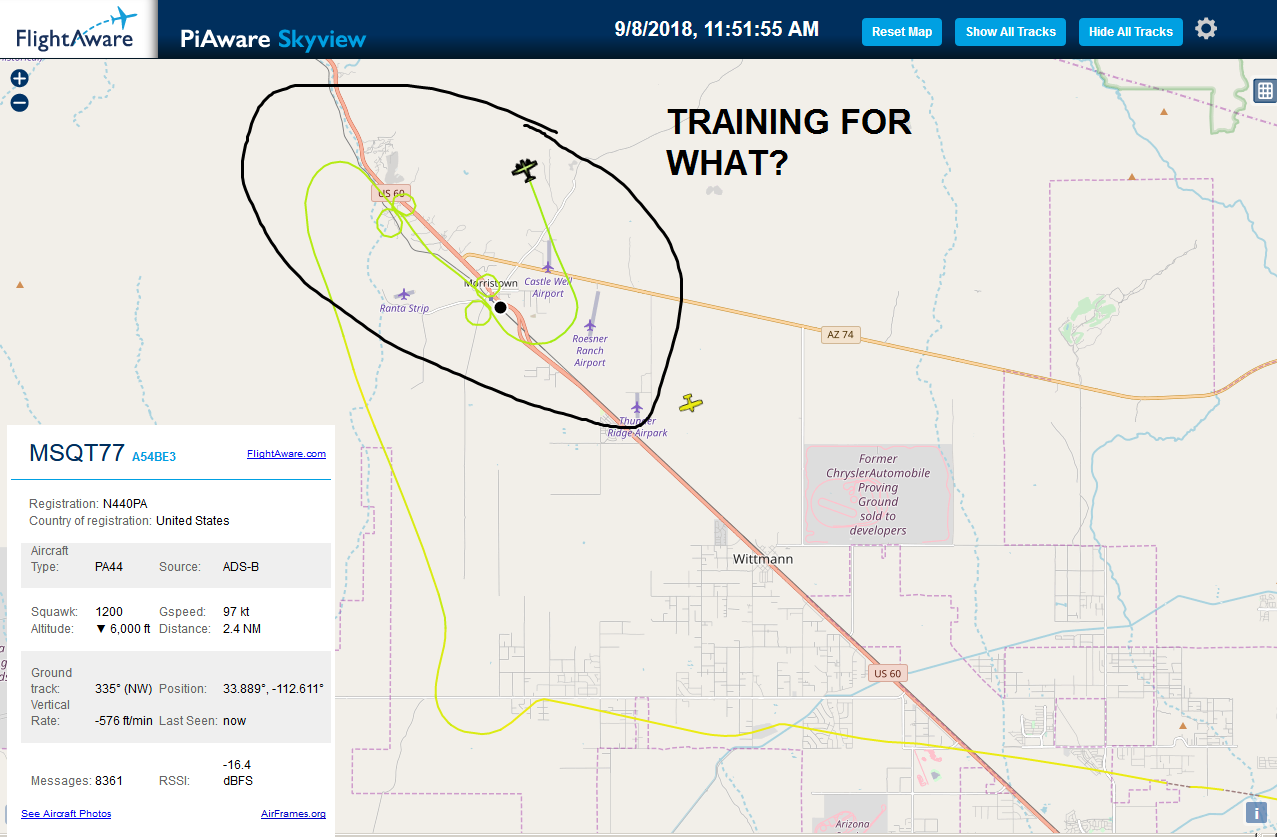
Task: Click the Thunder Ridge Airpark marker
Action: coord(636,407)
